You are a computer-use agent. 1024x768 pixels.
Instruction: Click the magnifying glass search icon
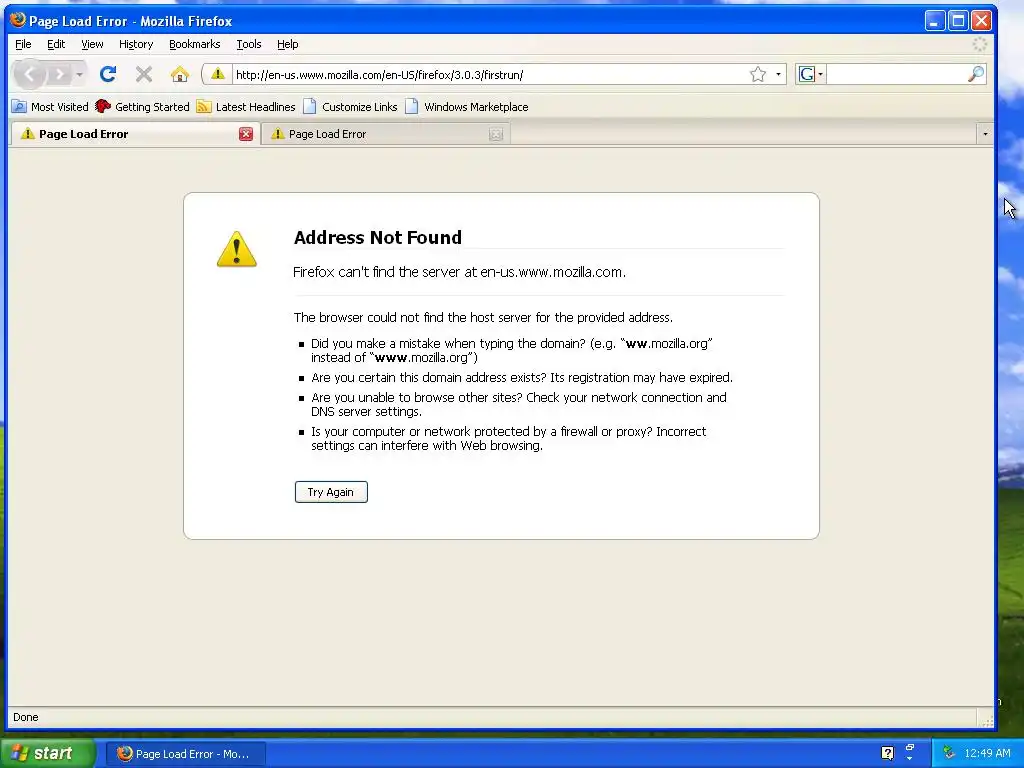click(976, 74)
